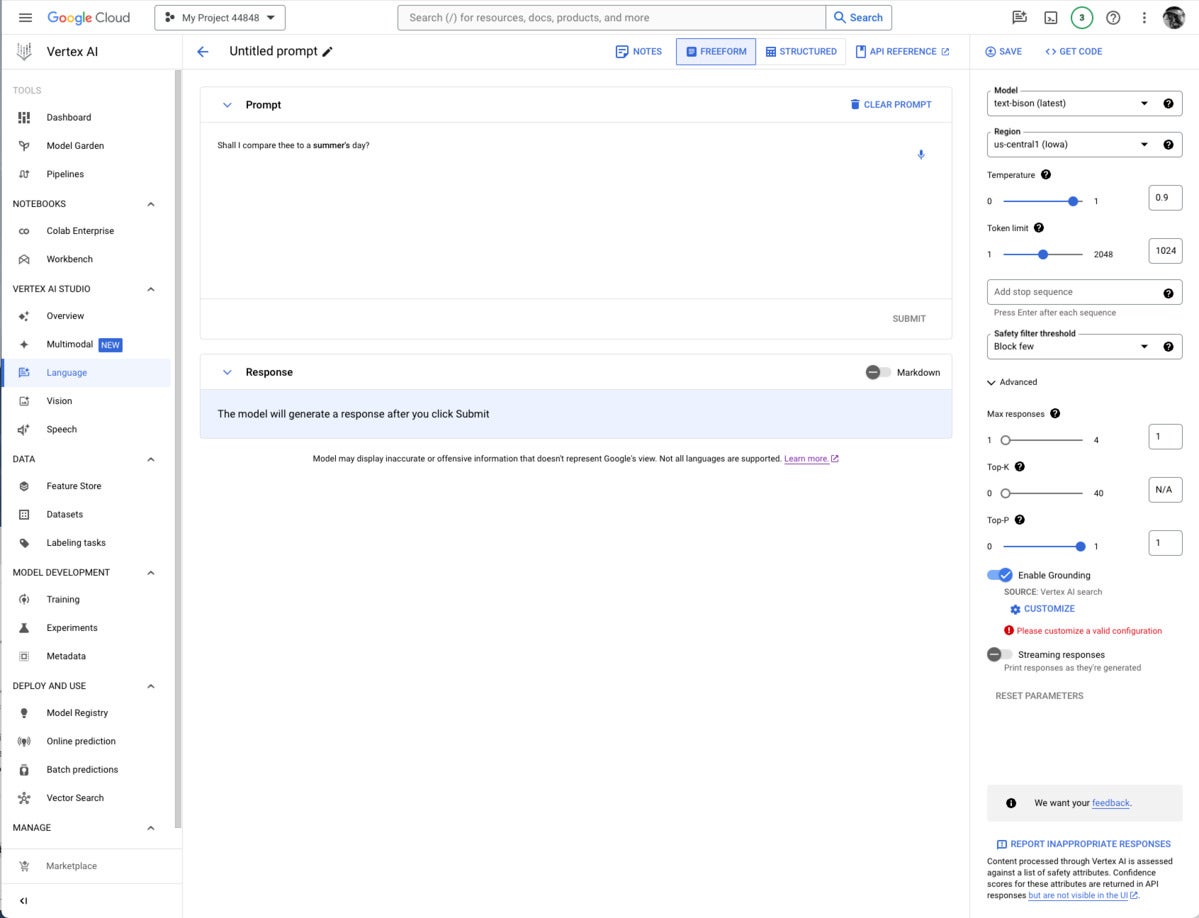Collapse the Notebooks sidebar group
The width and height of the screenshot is (1199, 918).
pos(151,204)
